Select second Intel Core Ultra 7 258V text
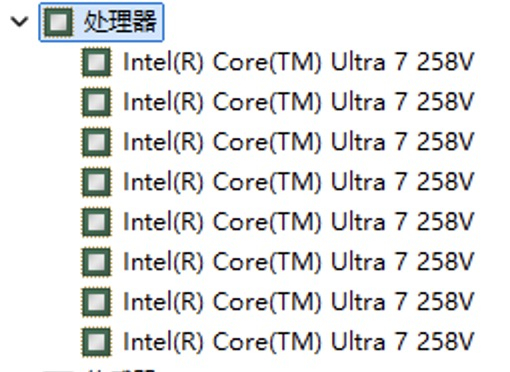Viewport: 510px width, 372px height. coord(298,102)
